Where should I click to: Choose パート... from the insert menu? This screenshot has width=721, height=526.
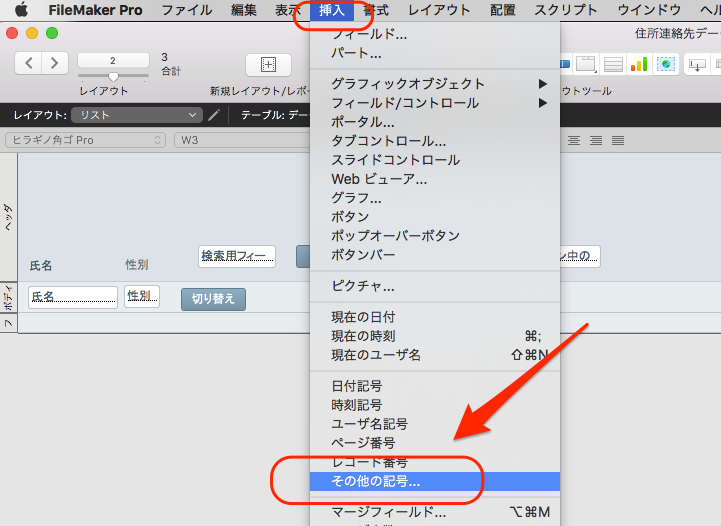click(435, 53)
